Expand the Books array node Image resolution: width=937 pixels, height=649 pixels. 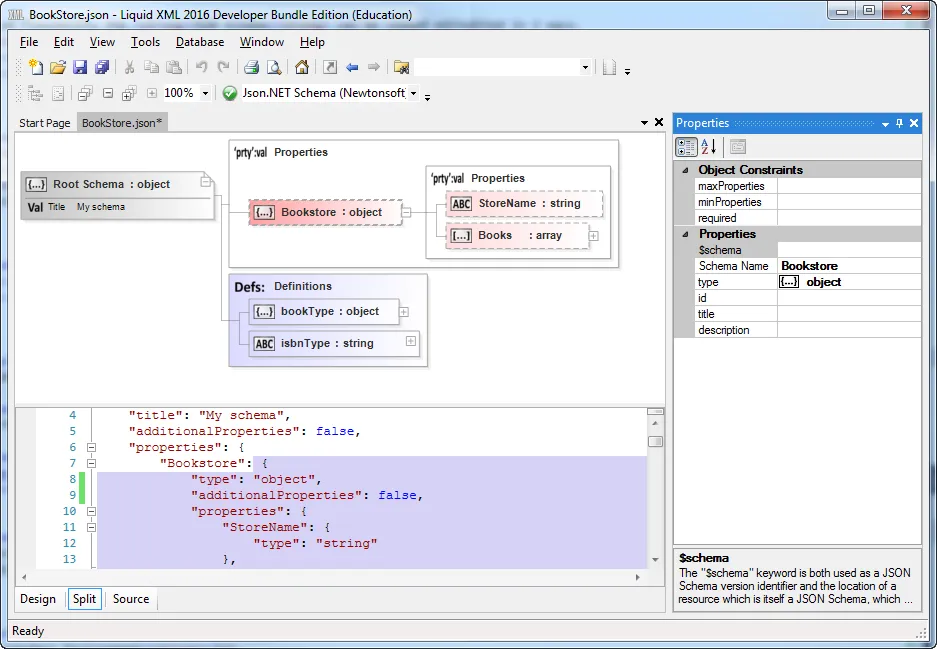click(593, 236)
